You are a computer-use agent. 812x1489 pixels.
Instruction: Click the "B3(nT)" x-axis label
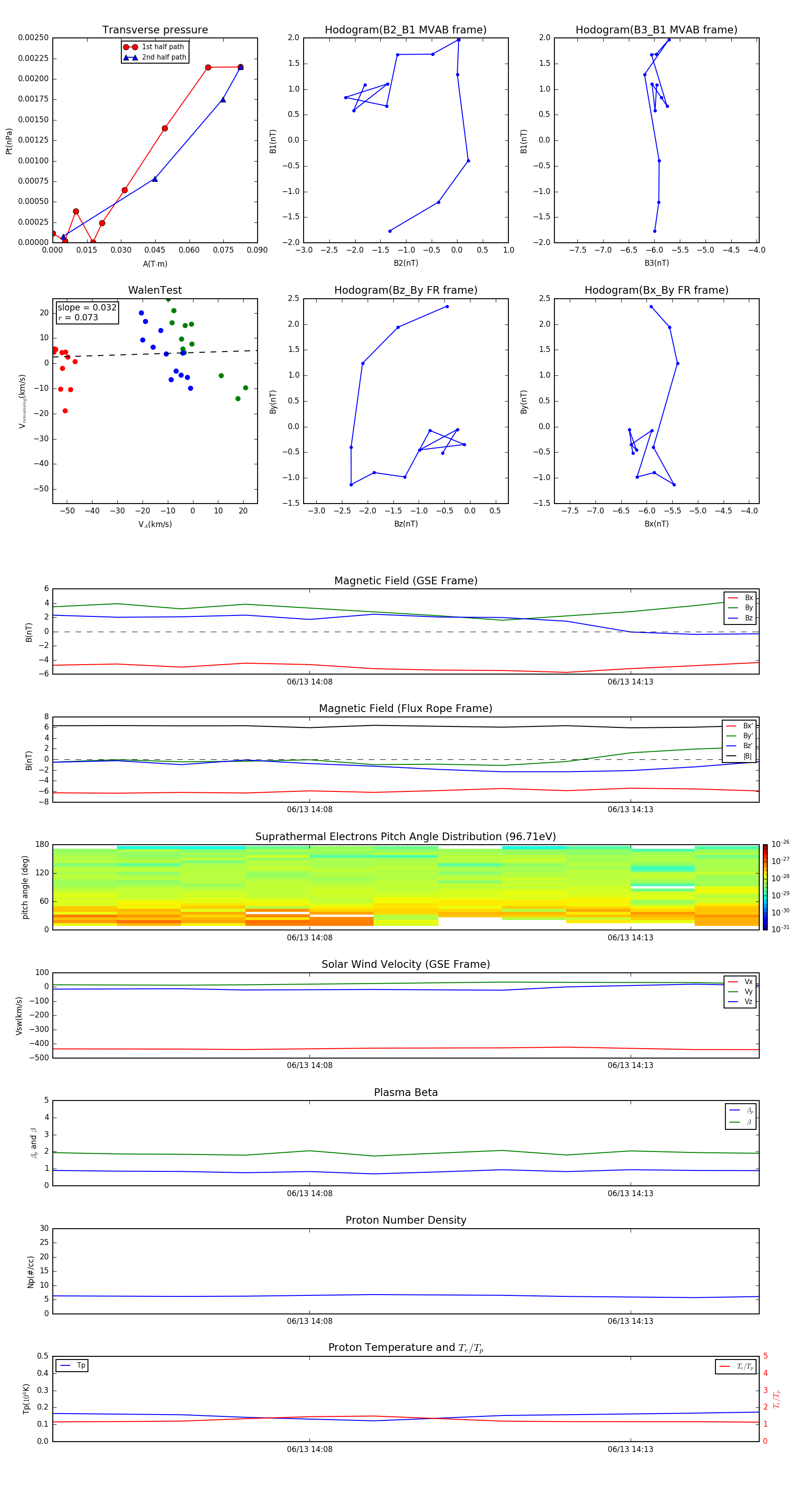[x=656, y=264]
